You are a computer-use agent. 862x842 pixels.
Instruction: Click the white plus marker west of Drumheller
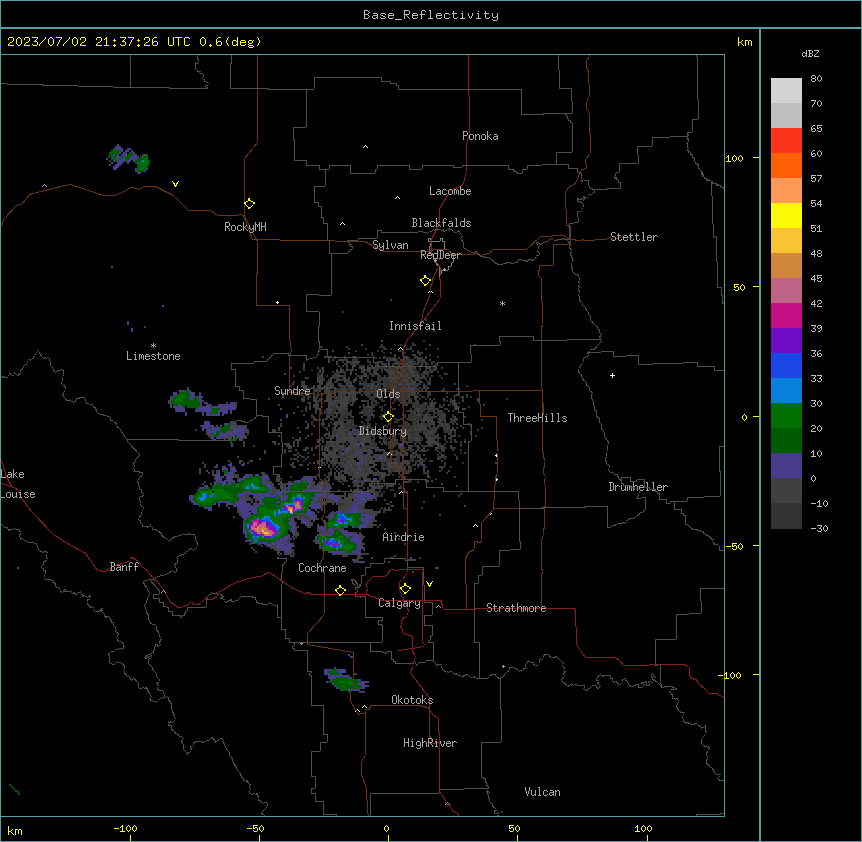coord(612,375)
